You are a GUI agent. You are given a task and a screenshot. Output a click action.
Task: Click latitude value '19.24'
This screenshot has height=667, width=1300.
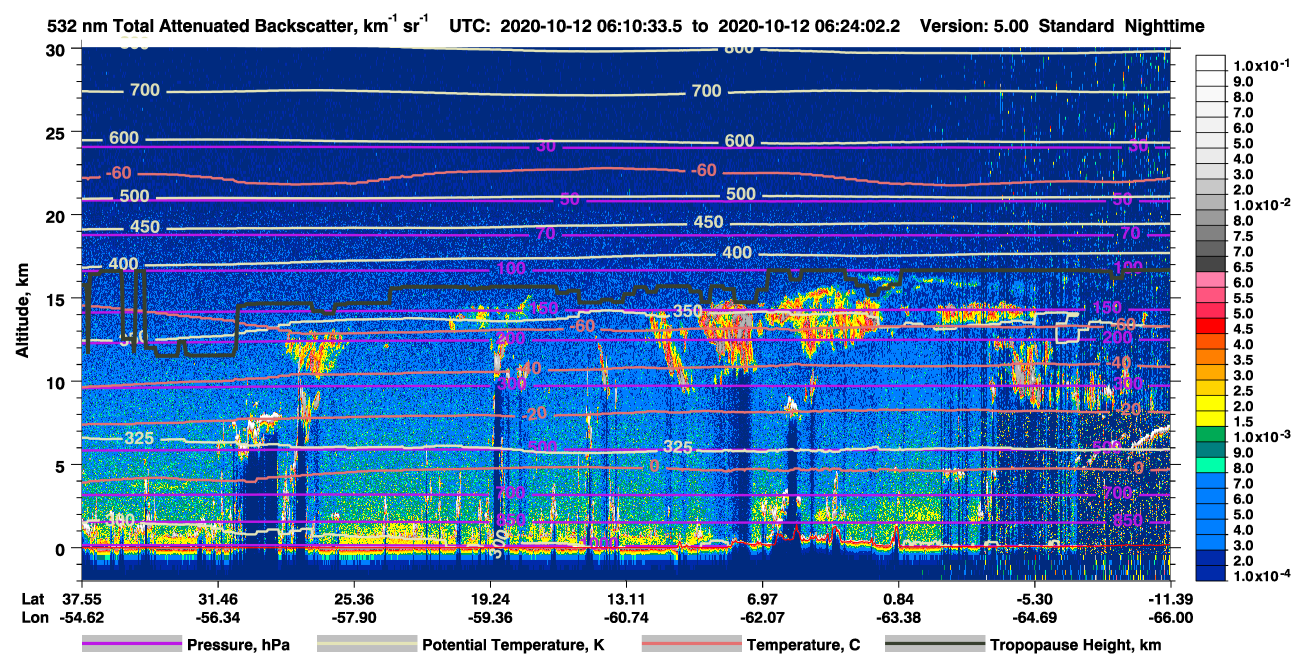point(489,598)
